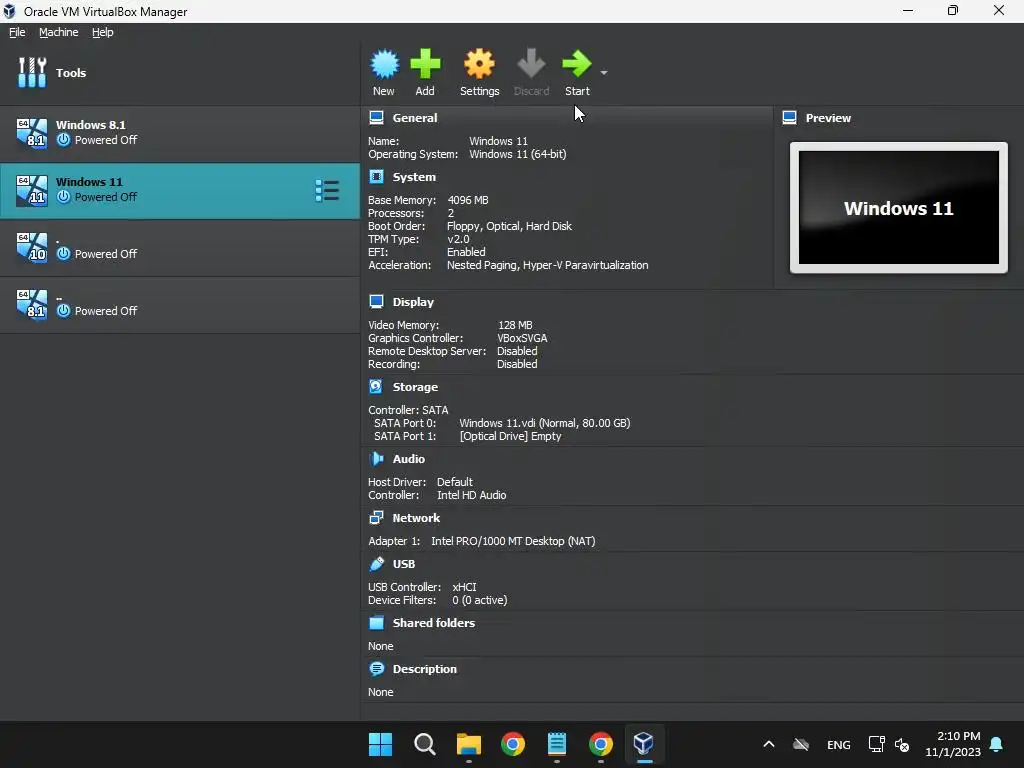Screen dimensions: 1024x768
Task: Click the Audio section header
Action: pos(409,459)
